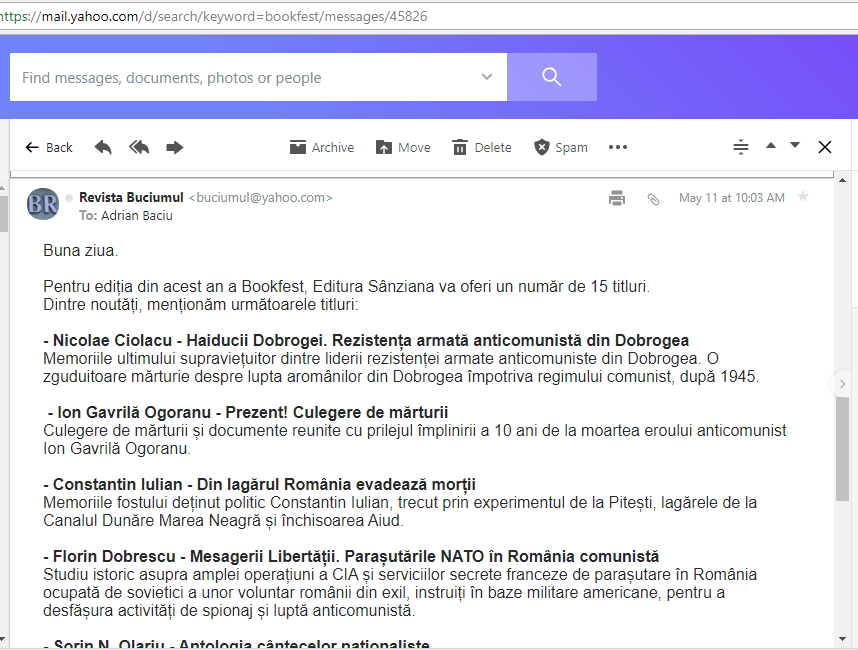Close the open email view

(x=825, y=147)
